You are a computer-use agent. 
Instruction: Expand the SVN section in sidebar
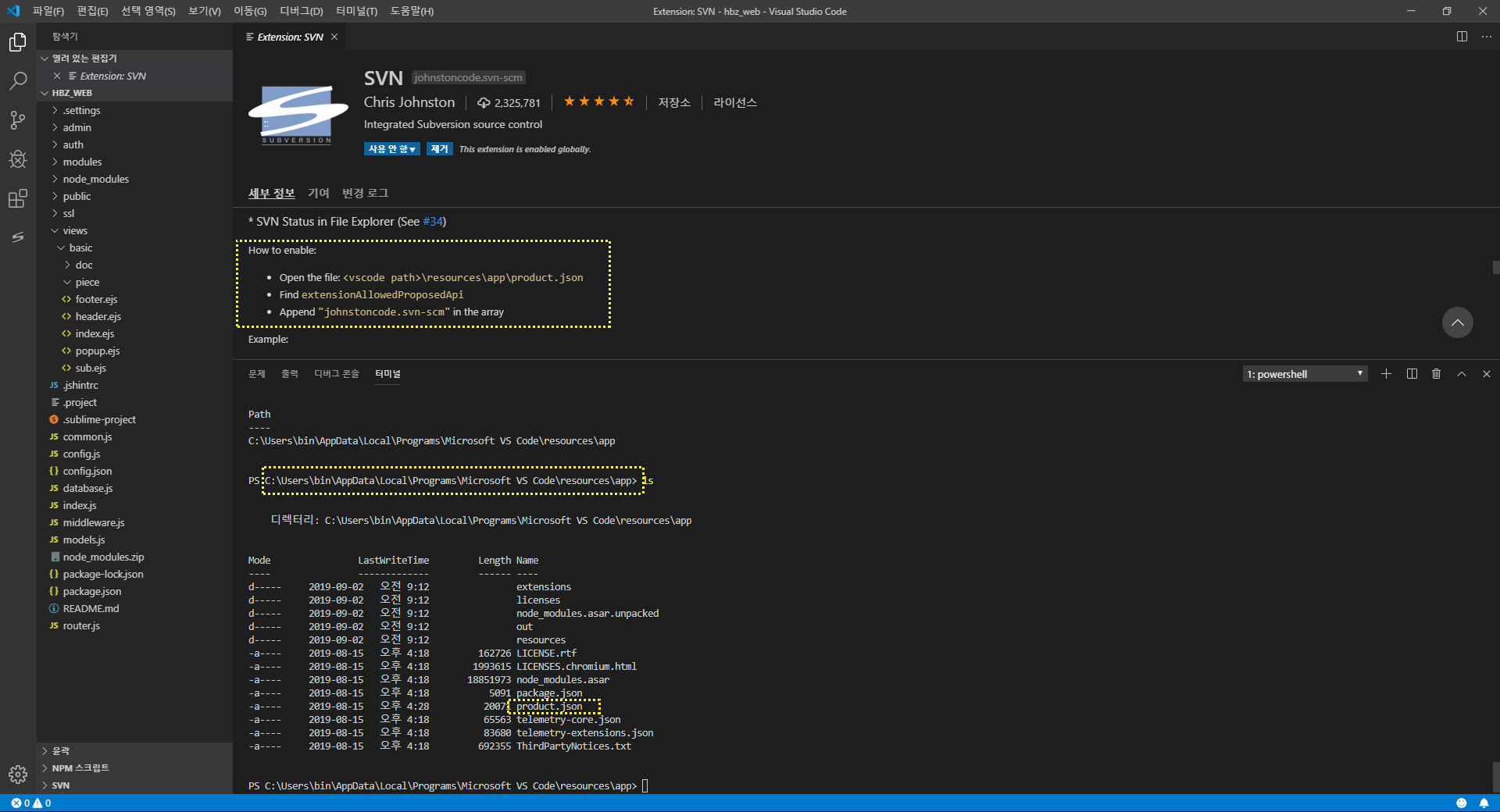(134, 785)
